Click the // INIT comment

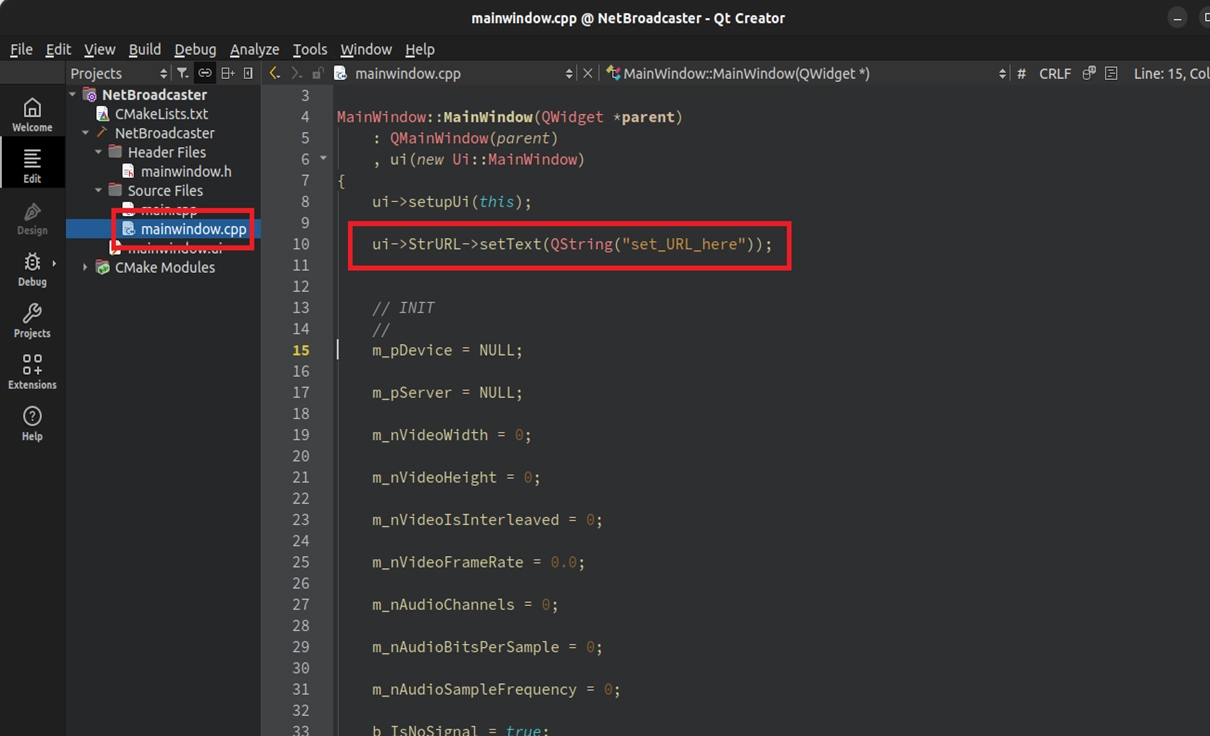tap(403, 308)
